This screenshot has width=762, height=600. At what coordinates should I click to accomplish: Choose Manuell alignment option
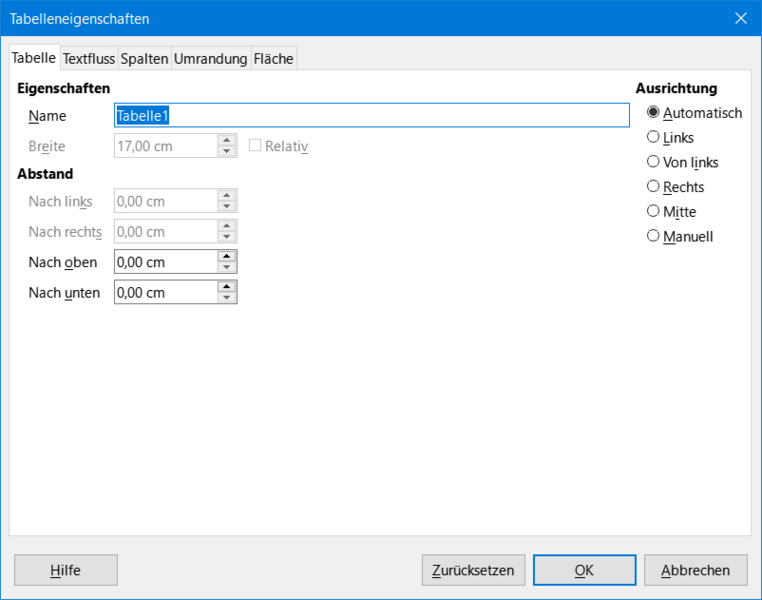pyautogui.click(x=680, y=237)
